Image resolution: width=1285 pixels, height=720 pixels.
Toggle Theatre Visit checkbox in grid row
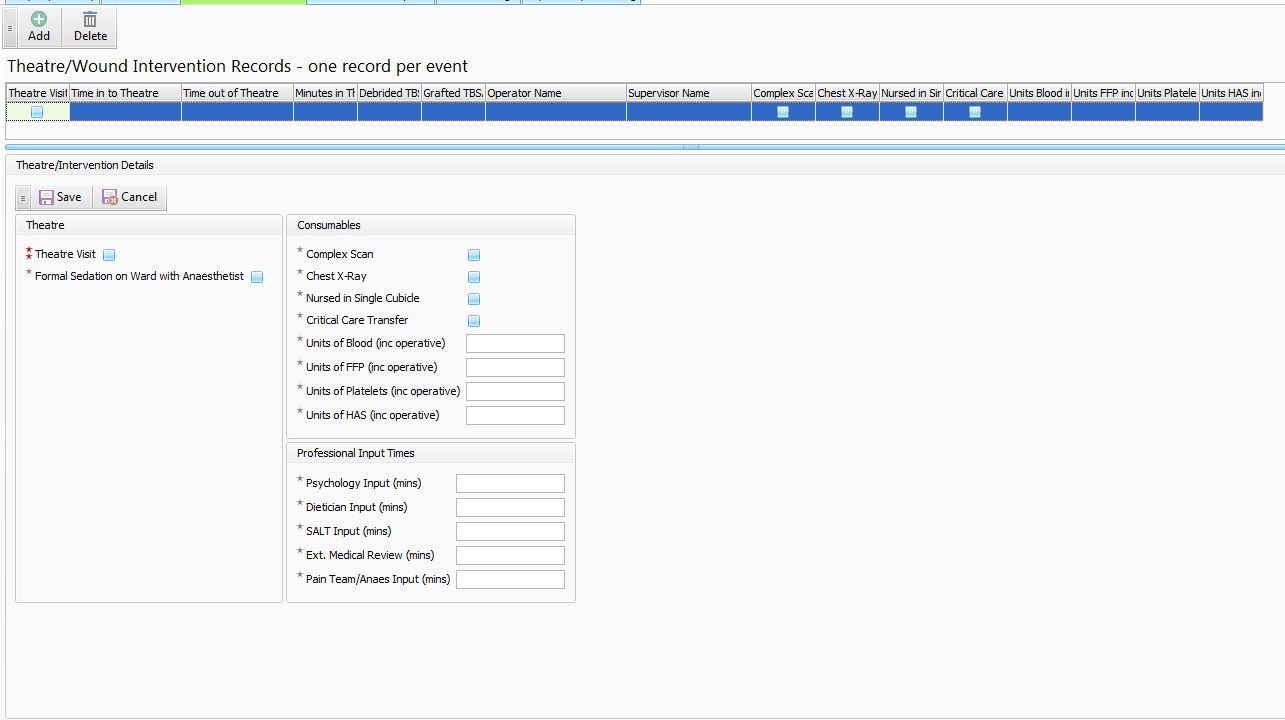37,112
